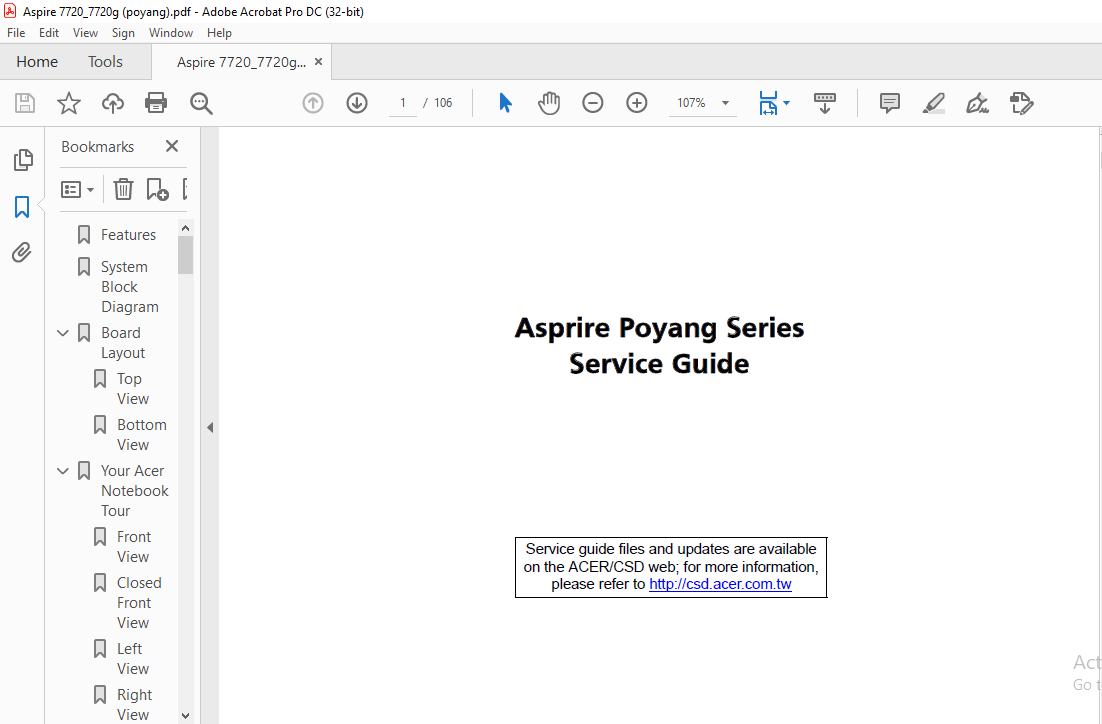Viewport: 1102px width, 724px height.
Task: Click the 107% zoom value field
Action: point(692,103)
